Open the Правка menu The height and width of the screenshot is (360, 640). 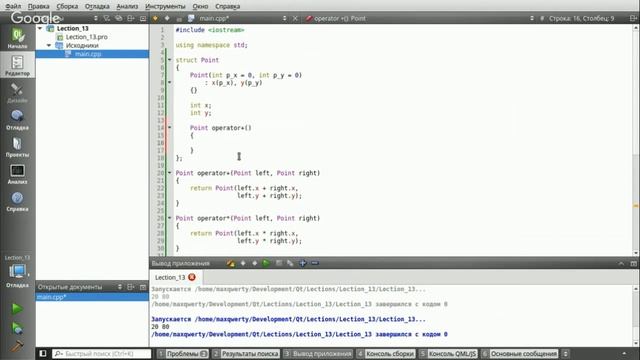click(38, 6)
